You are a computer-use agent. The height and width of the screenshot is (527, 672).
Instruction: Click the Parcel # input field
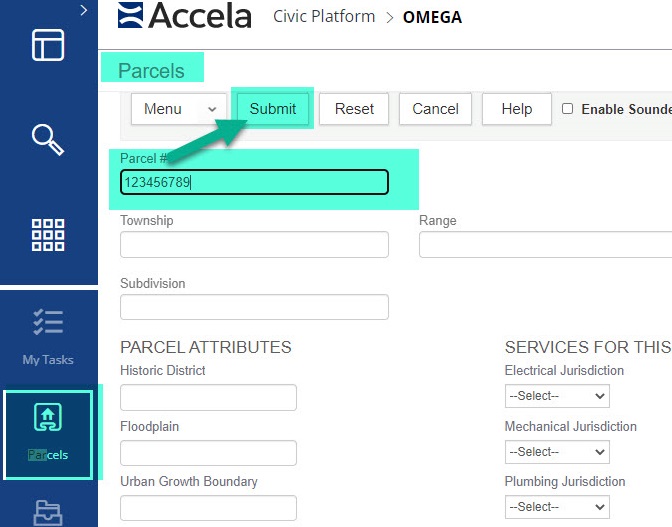[254, 182]
